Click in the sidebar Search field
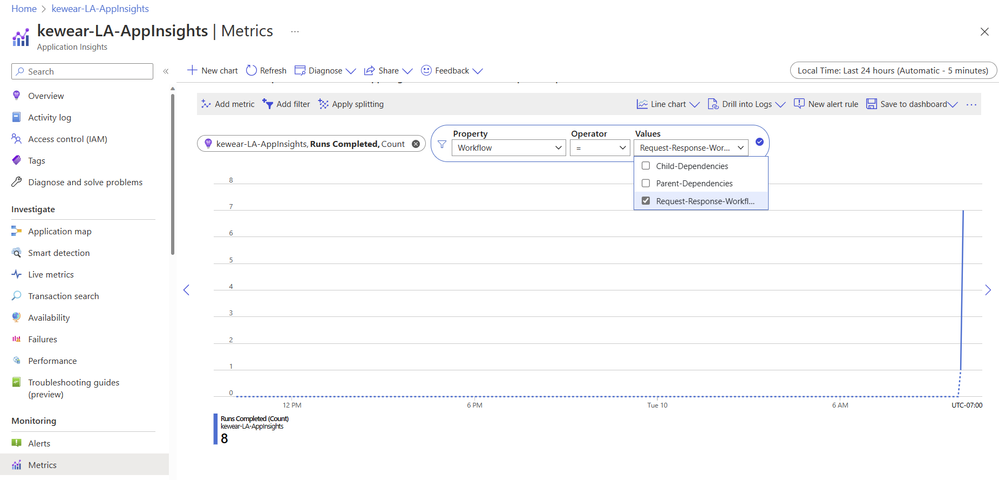The image size is (999, 480). tap(83, 71)
